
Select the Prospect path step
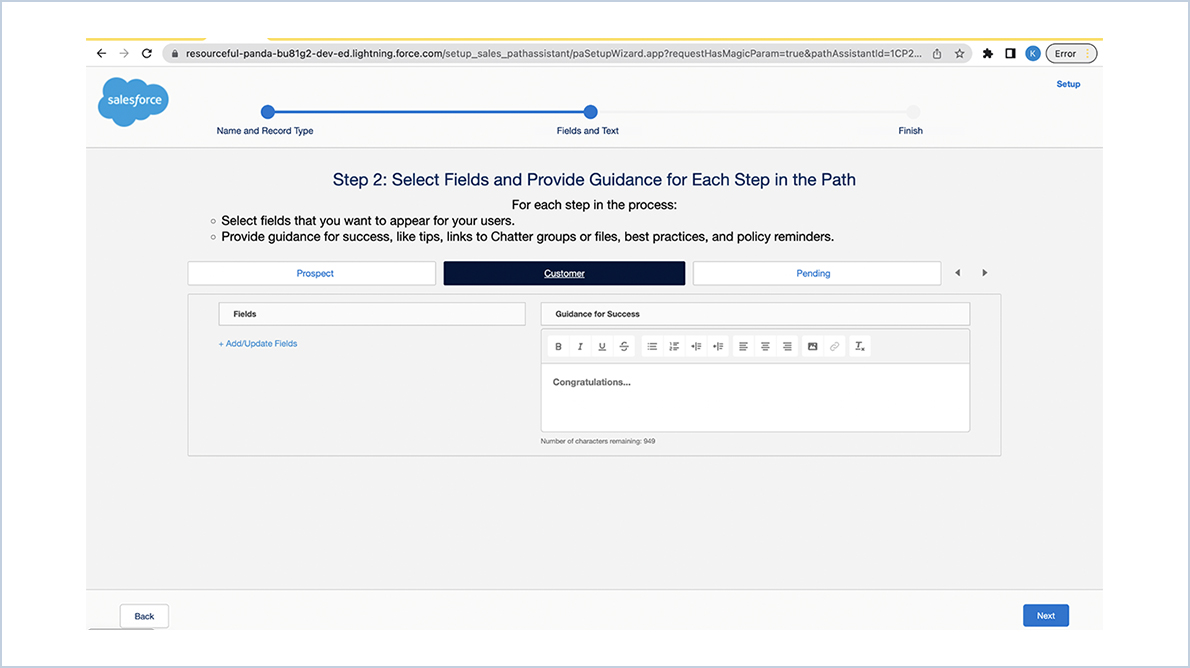311,272
